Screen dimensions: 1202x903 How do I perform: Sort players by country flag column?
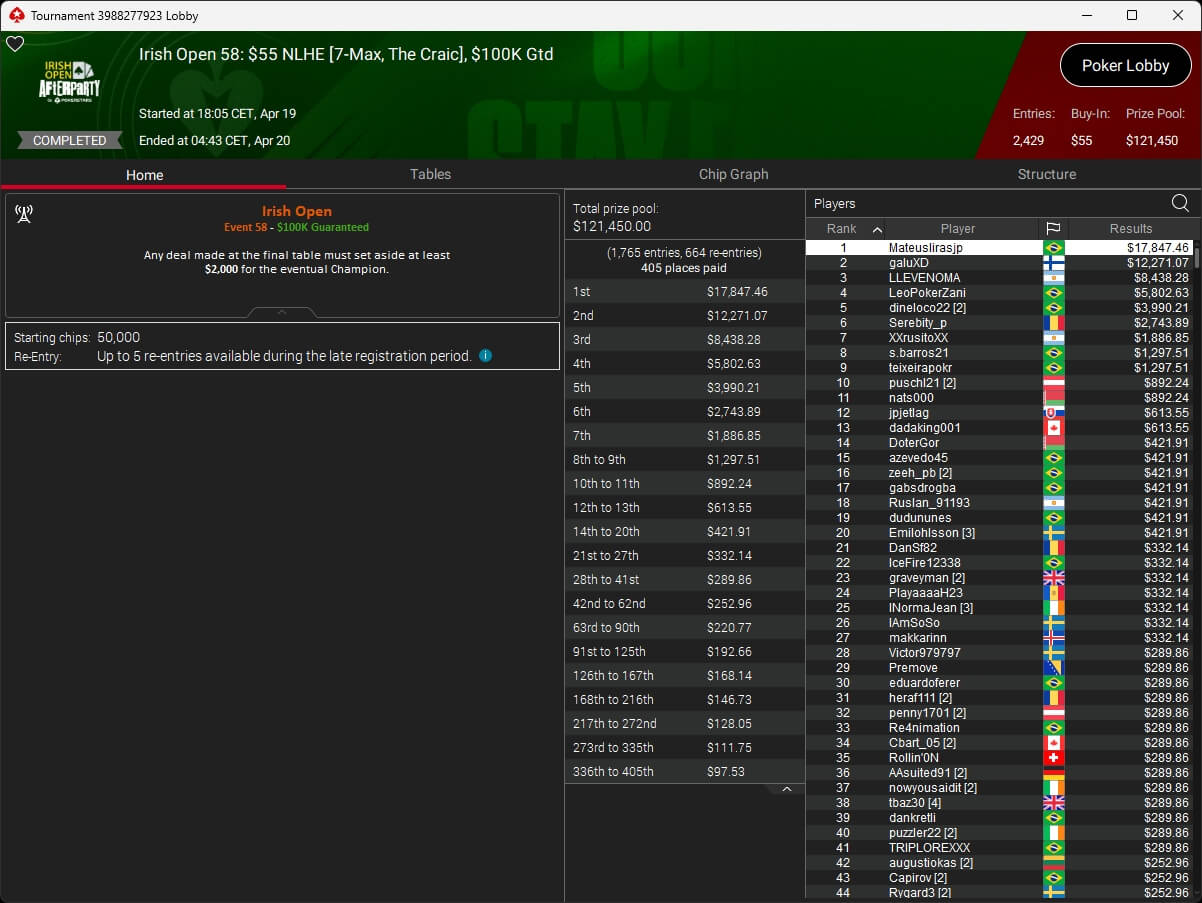[x=1053, y=228]
